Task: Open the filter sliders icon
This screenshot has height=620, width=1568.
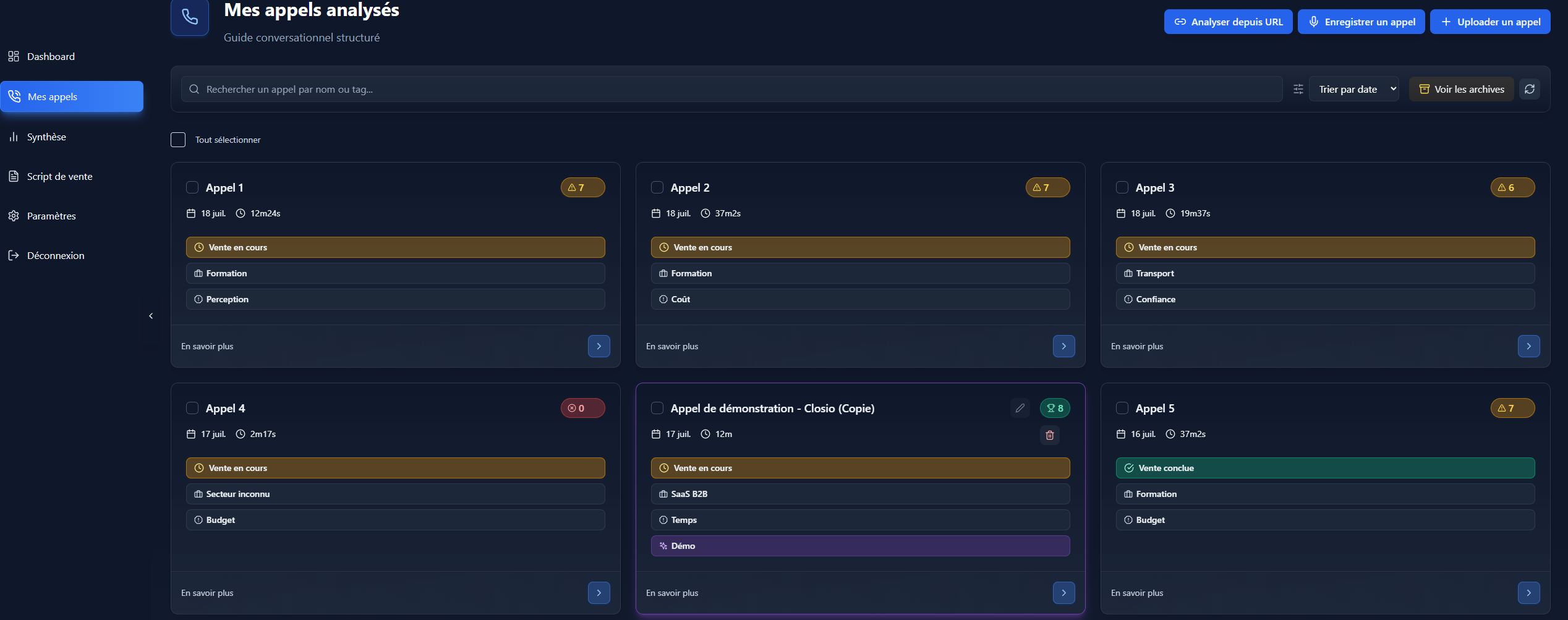Action: pyautogui.click(x=1298, y=89)
